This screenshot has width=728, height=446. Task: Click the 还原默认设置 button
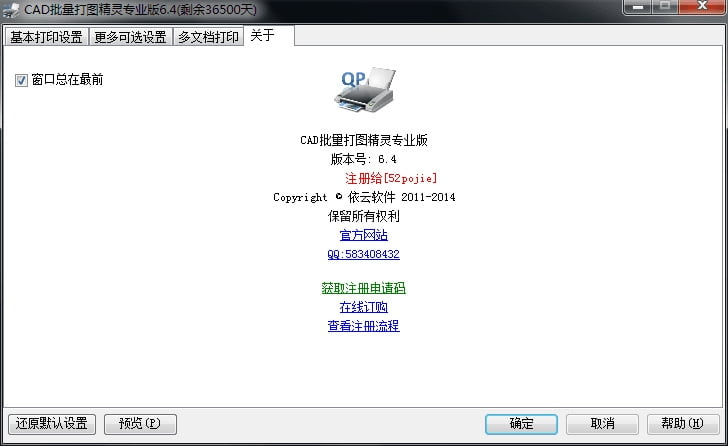click(52, 424)
